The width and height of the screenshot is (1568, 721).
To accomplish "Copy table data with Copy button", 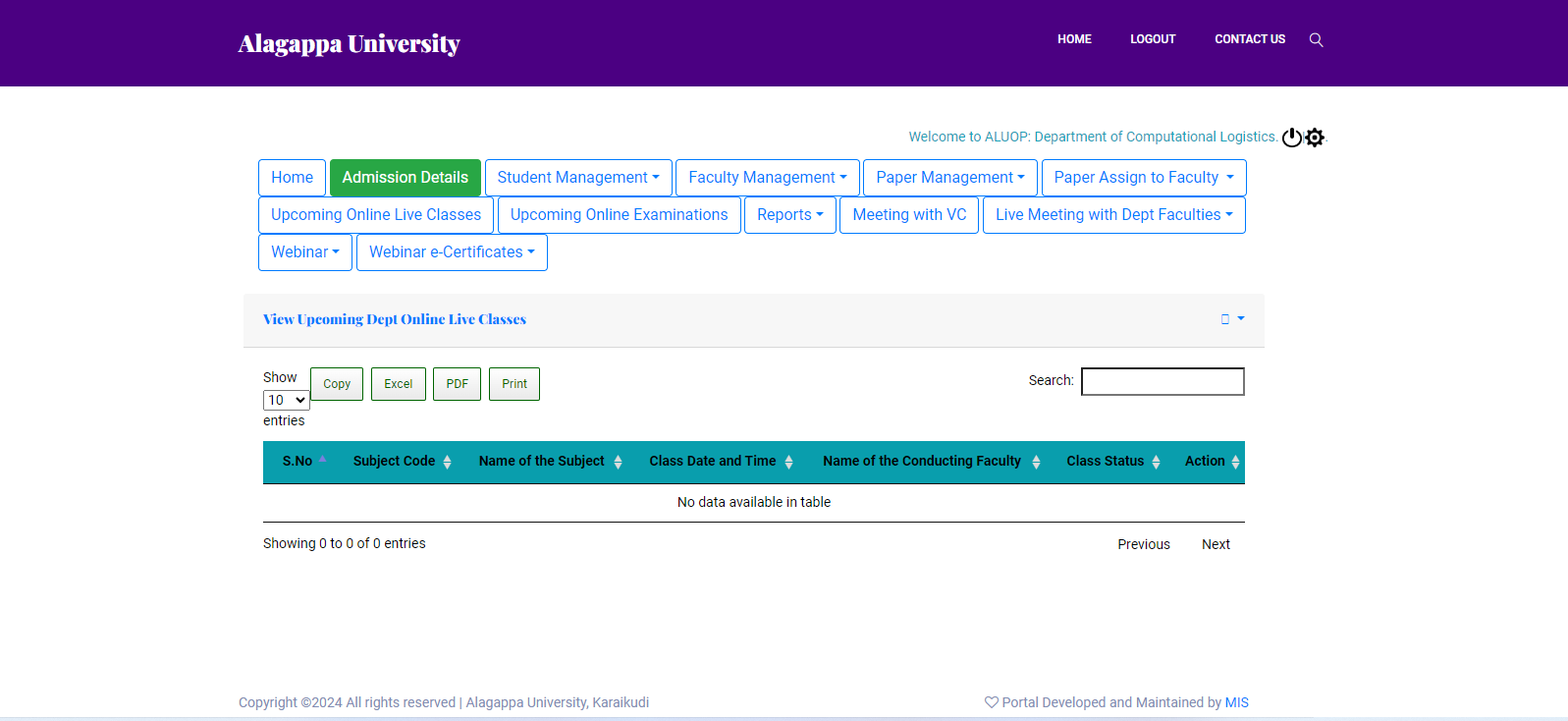I will 337,384.
